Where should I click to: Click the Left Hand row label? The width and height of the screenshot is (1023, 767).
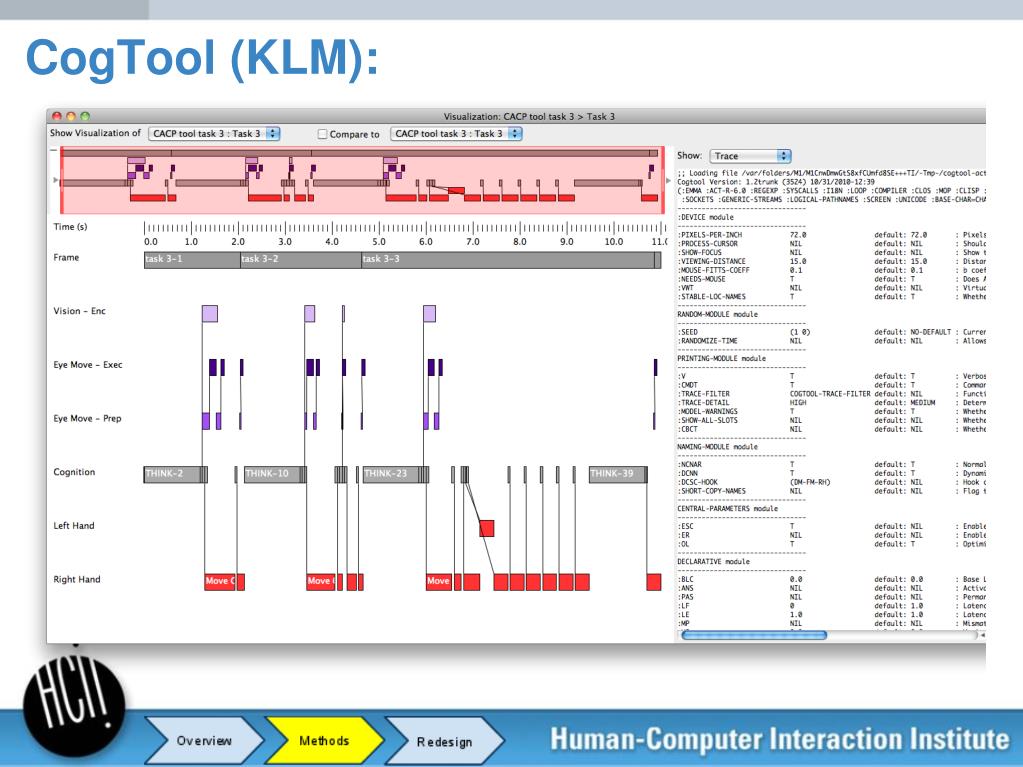(74, 525)
